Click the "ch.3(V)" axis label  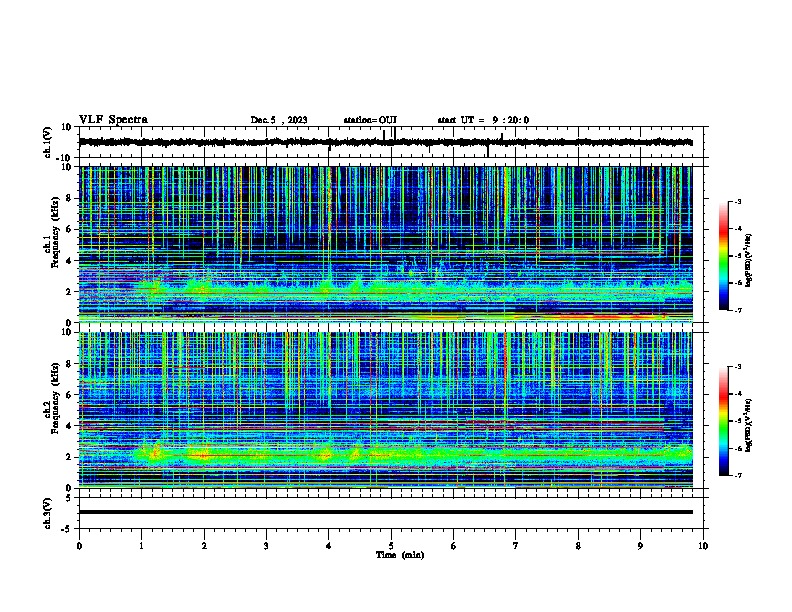(x=48, y=513)
